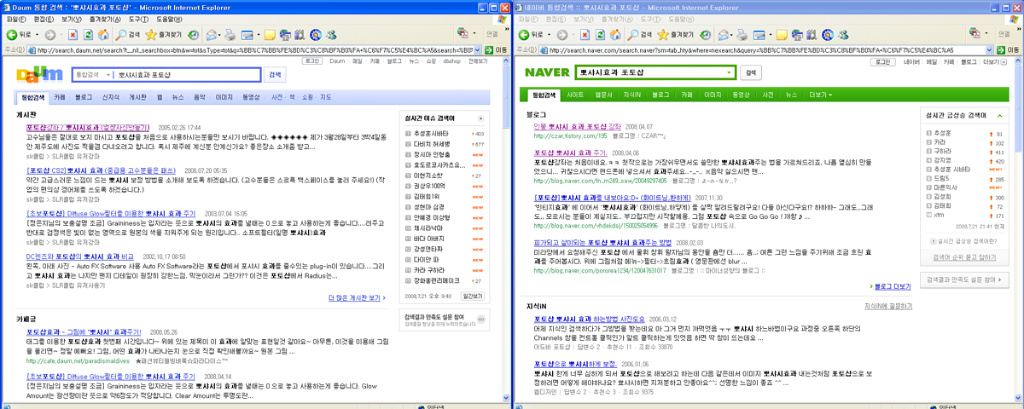Click the Print icon in the Naver window
Image resolution: width=1024 pixels, height=409 pixels.
742,35
